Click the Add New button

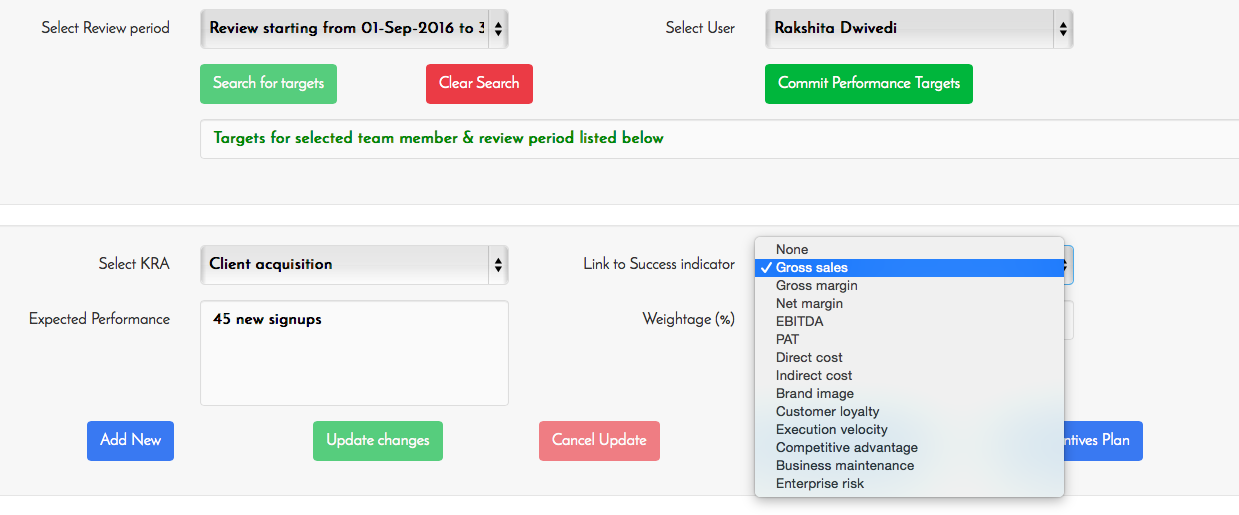pyautogui.click(x=130, y=441)
